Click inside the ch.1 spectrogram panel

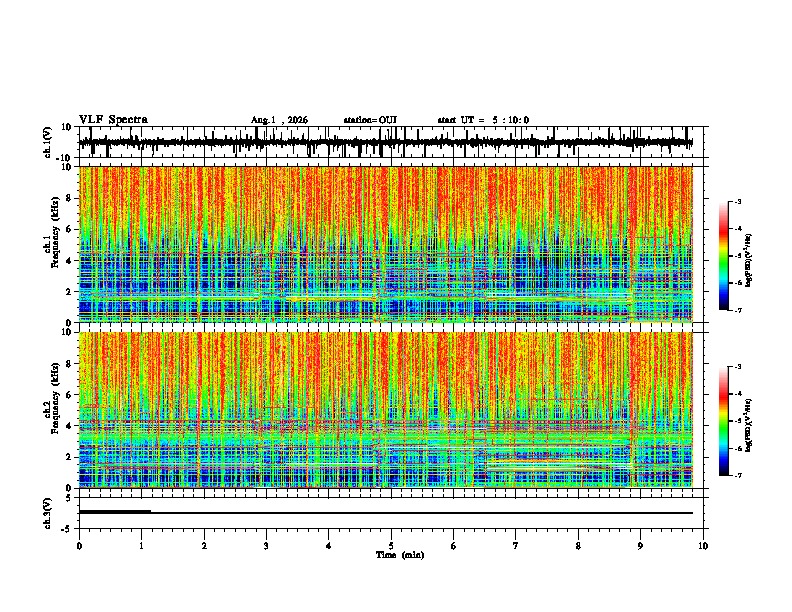pos(385,244)
